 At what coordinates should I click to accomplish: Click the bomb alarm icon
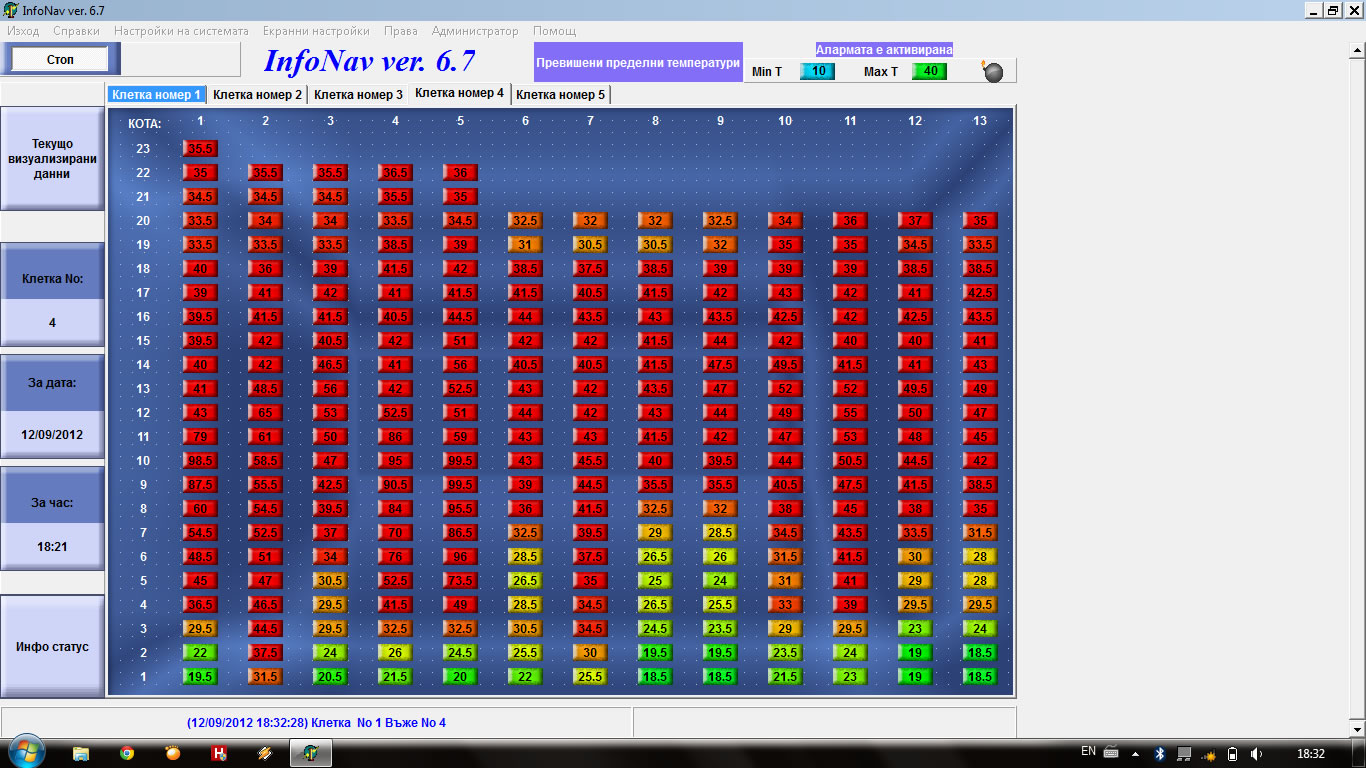(x=993, y=71)
